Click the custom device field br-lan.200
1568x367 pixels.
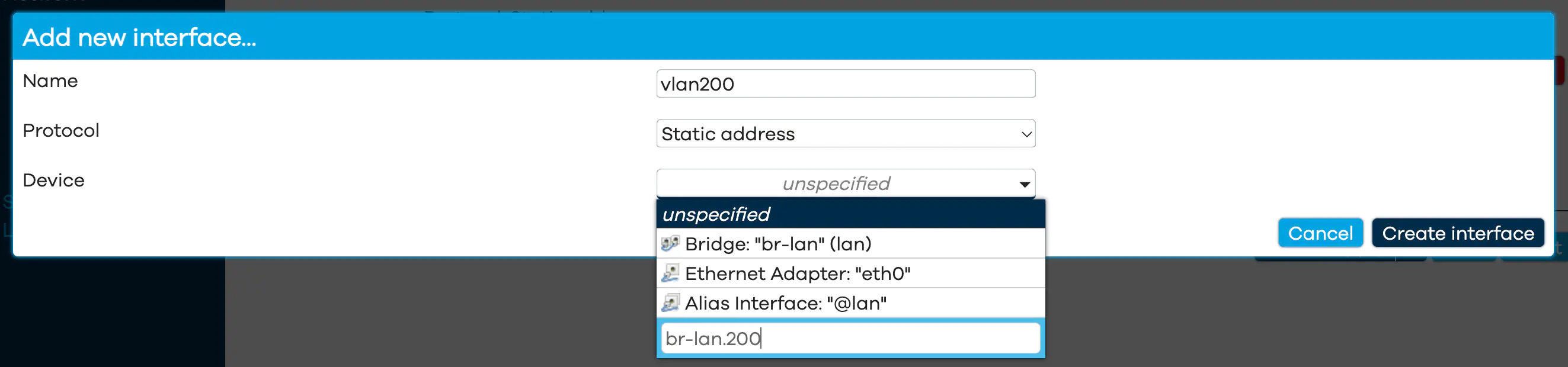pos(850,339)
